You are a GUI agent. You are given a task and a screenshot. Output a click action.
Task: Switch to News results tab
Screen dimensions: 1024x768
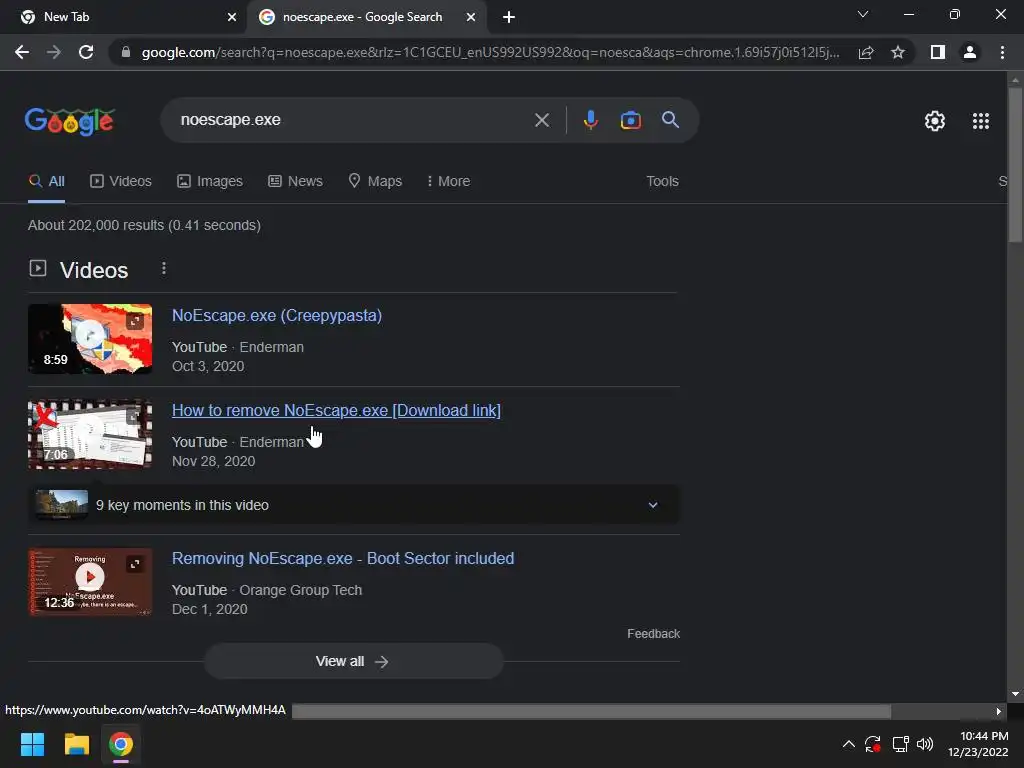click(295, 181)
